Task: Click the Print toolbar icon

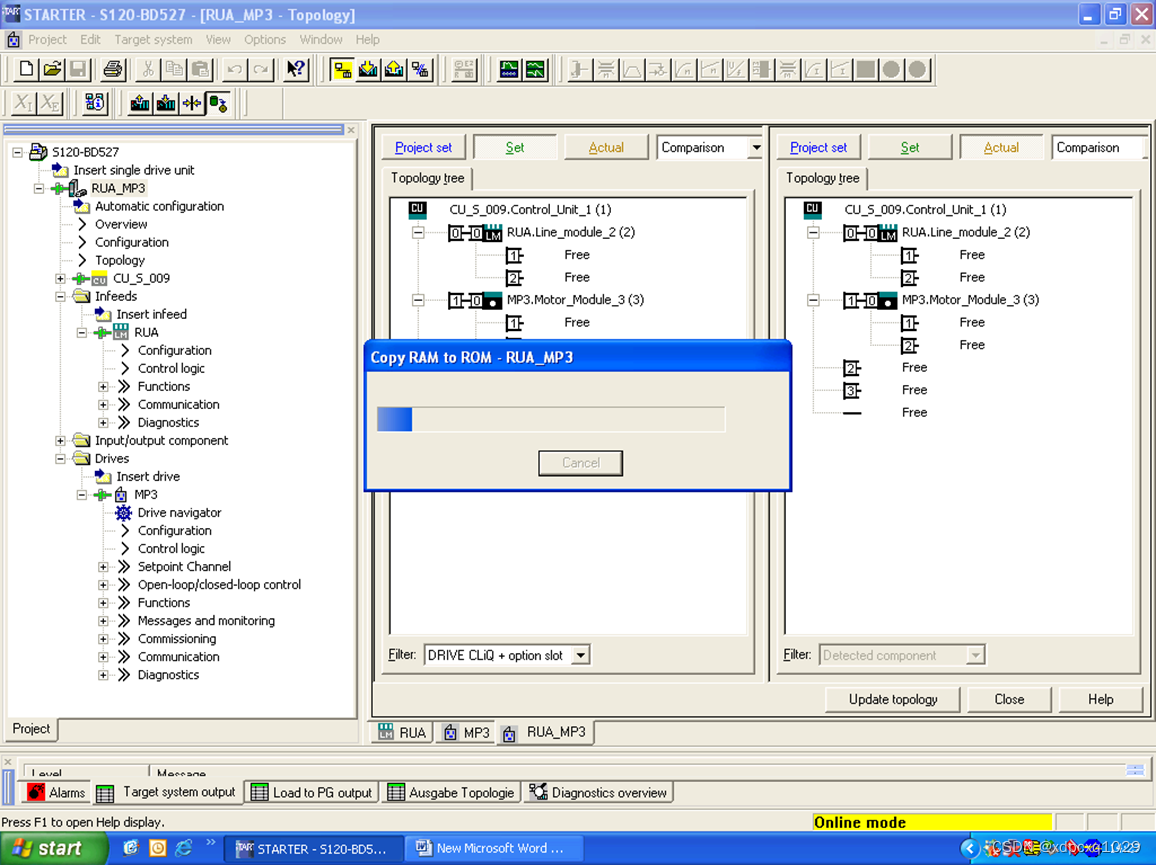Action: (113, 69)
